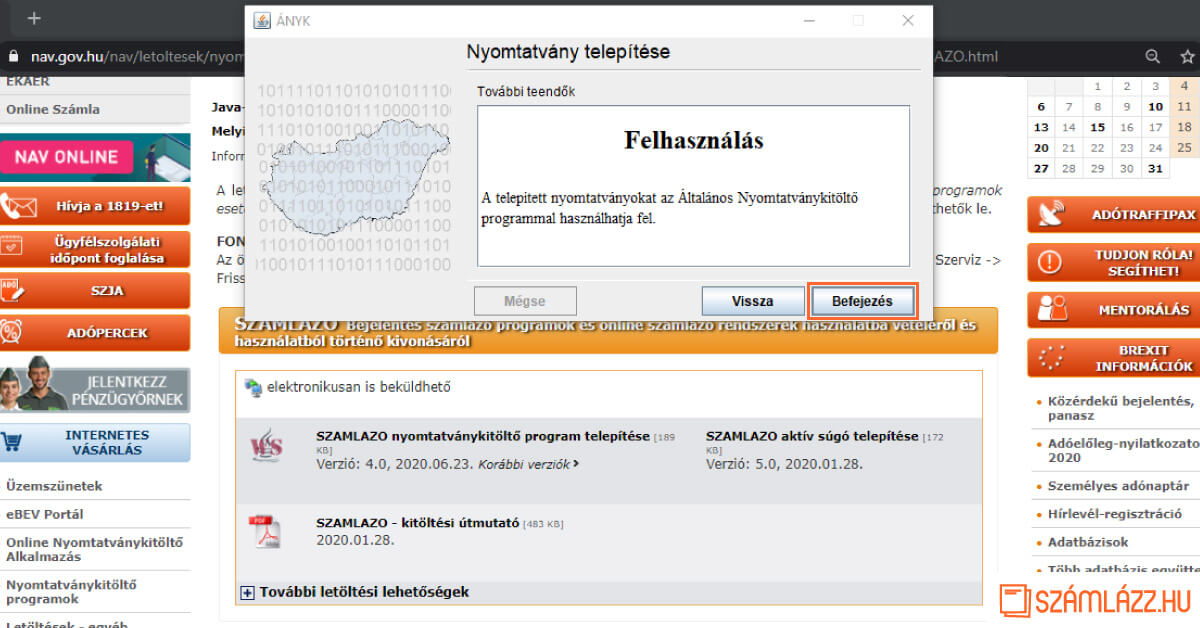Screen dimensions: 1200x628
Task: Open the ADÓTRAFFIPAX banner
Action: click(1112, 215)
